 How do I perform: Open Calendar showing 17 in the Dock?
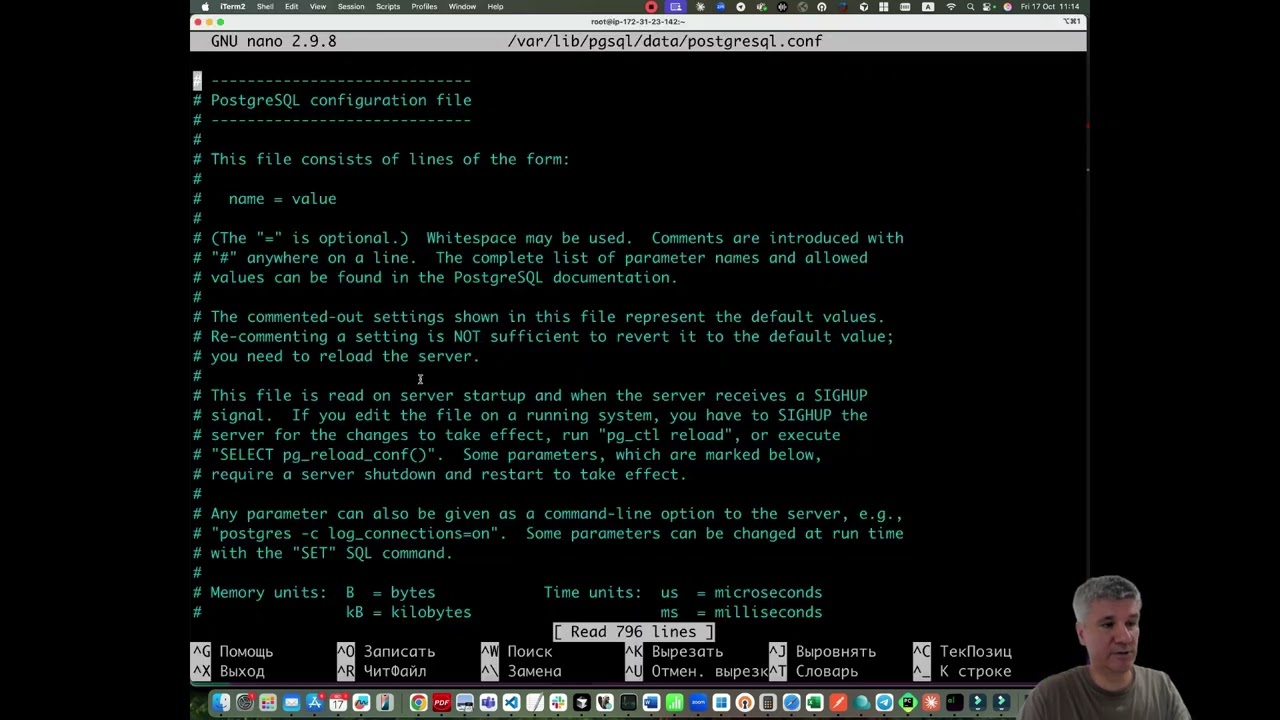[x=338, y=702]
